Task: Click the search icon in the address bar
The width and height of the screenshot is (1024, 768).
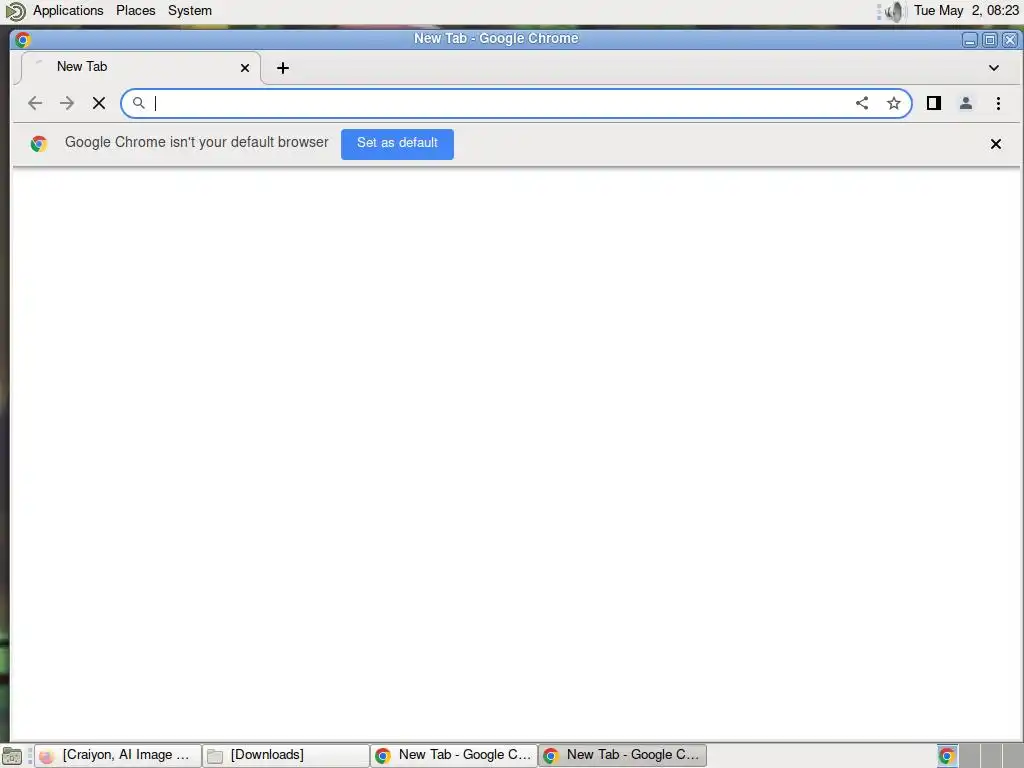Action: click(138, 103)
